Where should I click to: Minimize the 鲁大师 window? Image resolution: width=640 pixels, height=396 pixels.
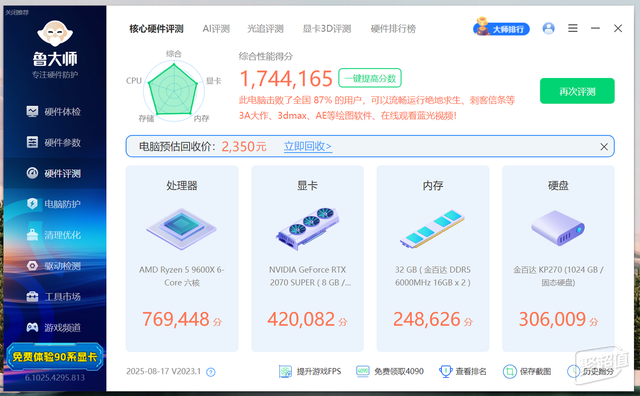[596, 28]
